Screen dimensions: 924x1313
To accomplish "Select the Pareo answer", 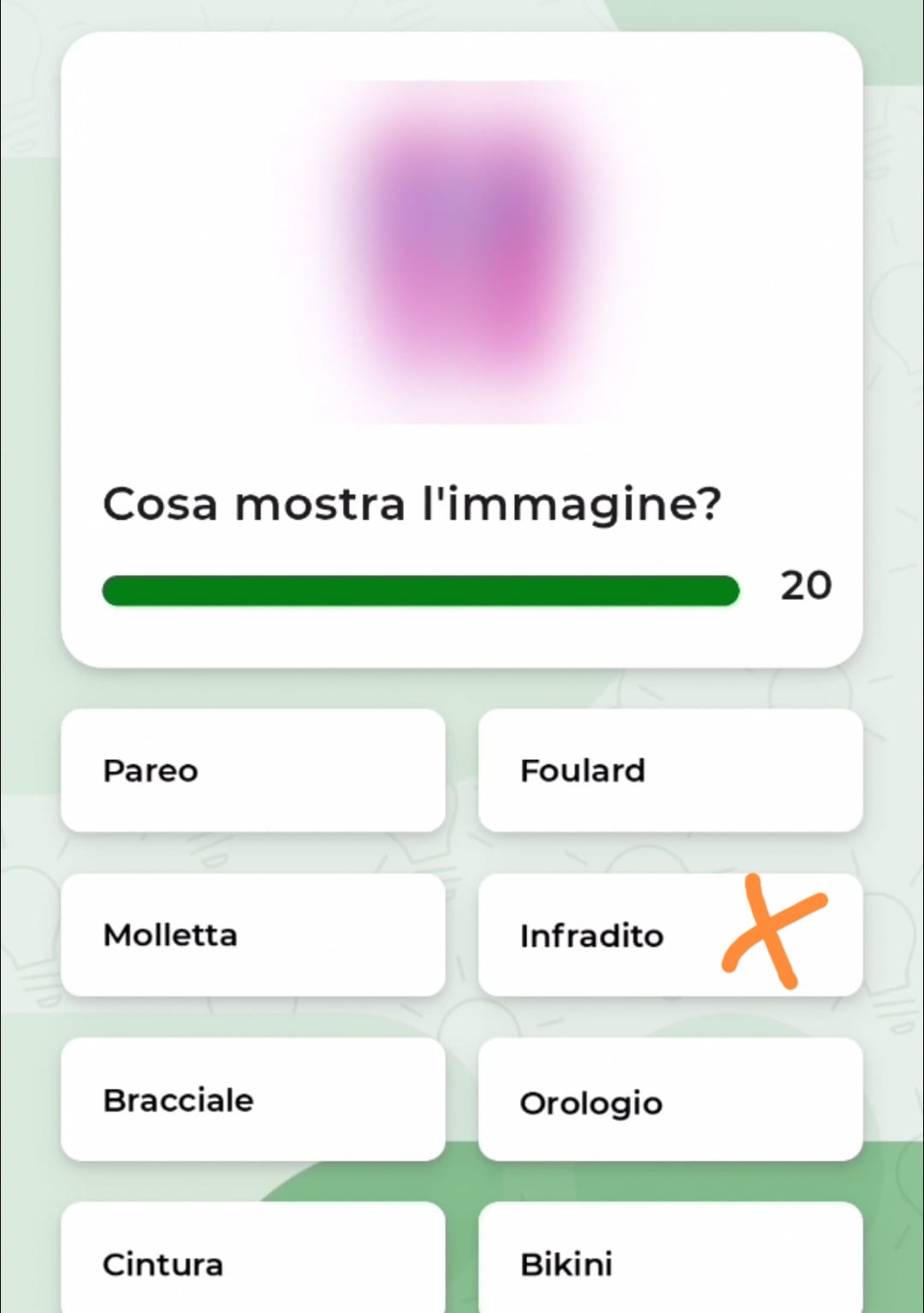I will [x=252, y=770].
